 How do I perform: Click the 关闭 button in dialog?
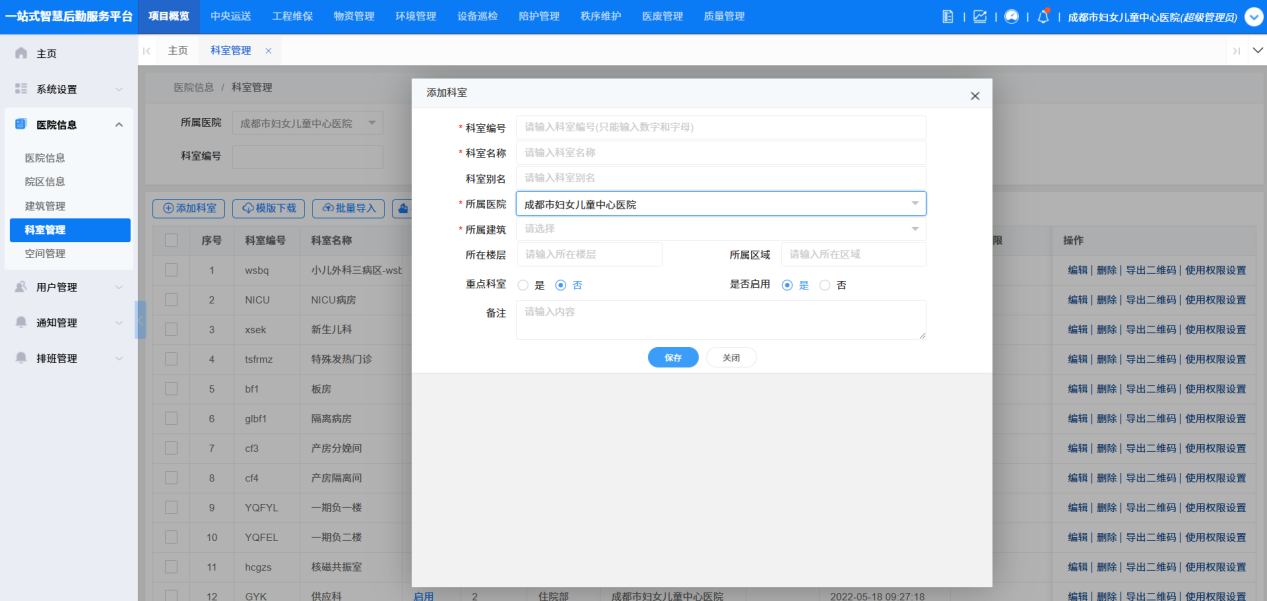731,358
